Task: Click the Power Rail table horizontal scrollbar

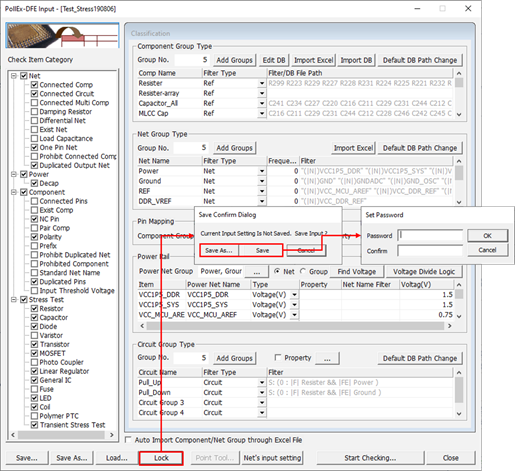Action: (x=295, y=326)
